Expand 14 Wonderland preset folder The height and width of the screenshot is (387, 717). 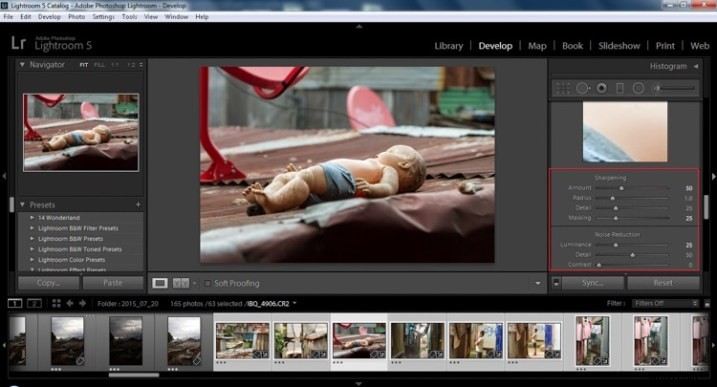[32, 218]
